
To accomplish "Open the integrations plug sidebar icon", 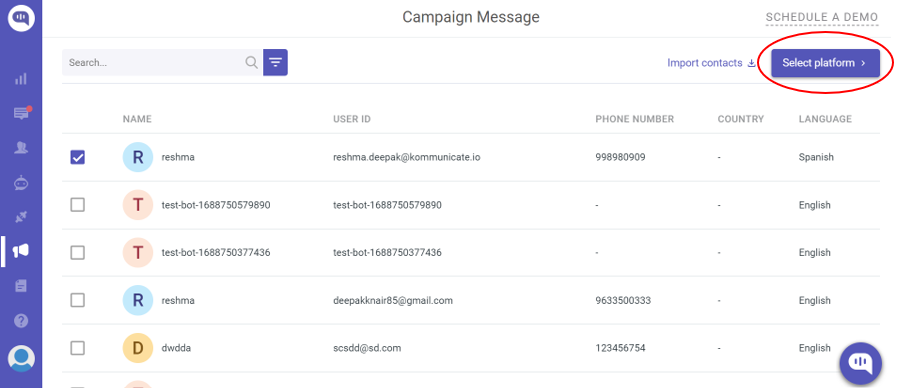I will click(x=21, y=217).
